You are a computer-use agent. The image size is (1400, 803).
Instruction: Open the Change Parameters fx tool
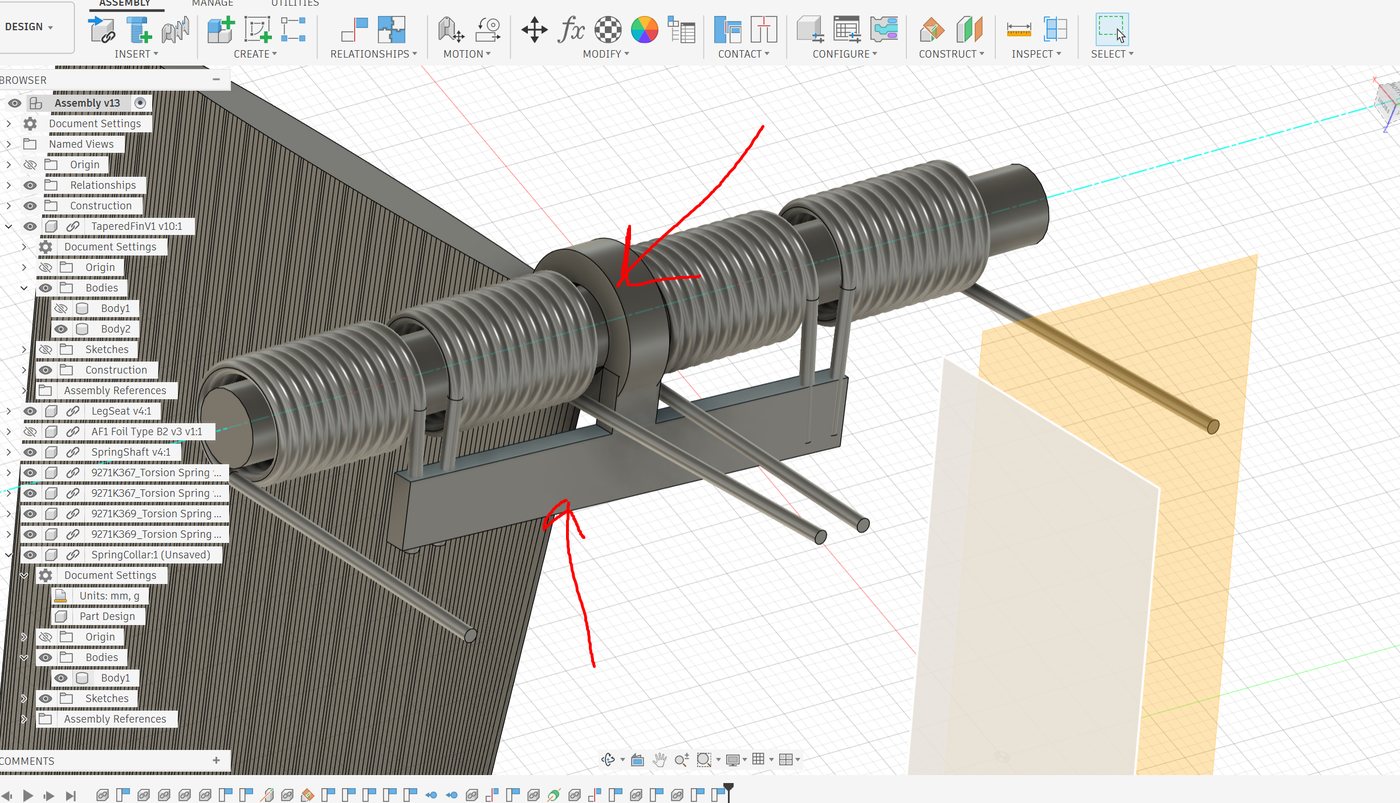click(571, 29)
